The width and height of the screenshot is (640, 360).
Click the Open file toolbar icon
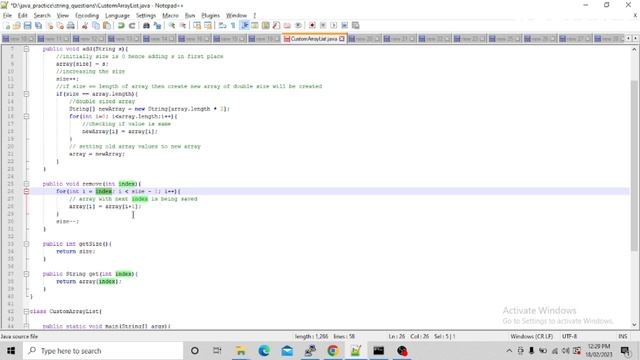point(17,25)
